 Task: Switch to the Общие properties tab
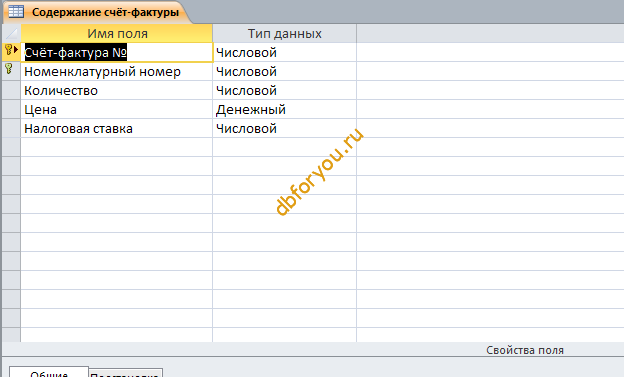[49, 373]
